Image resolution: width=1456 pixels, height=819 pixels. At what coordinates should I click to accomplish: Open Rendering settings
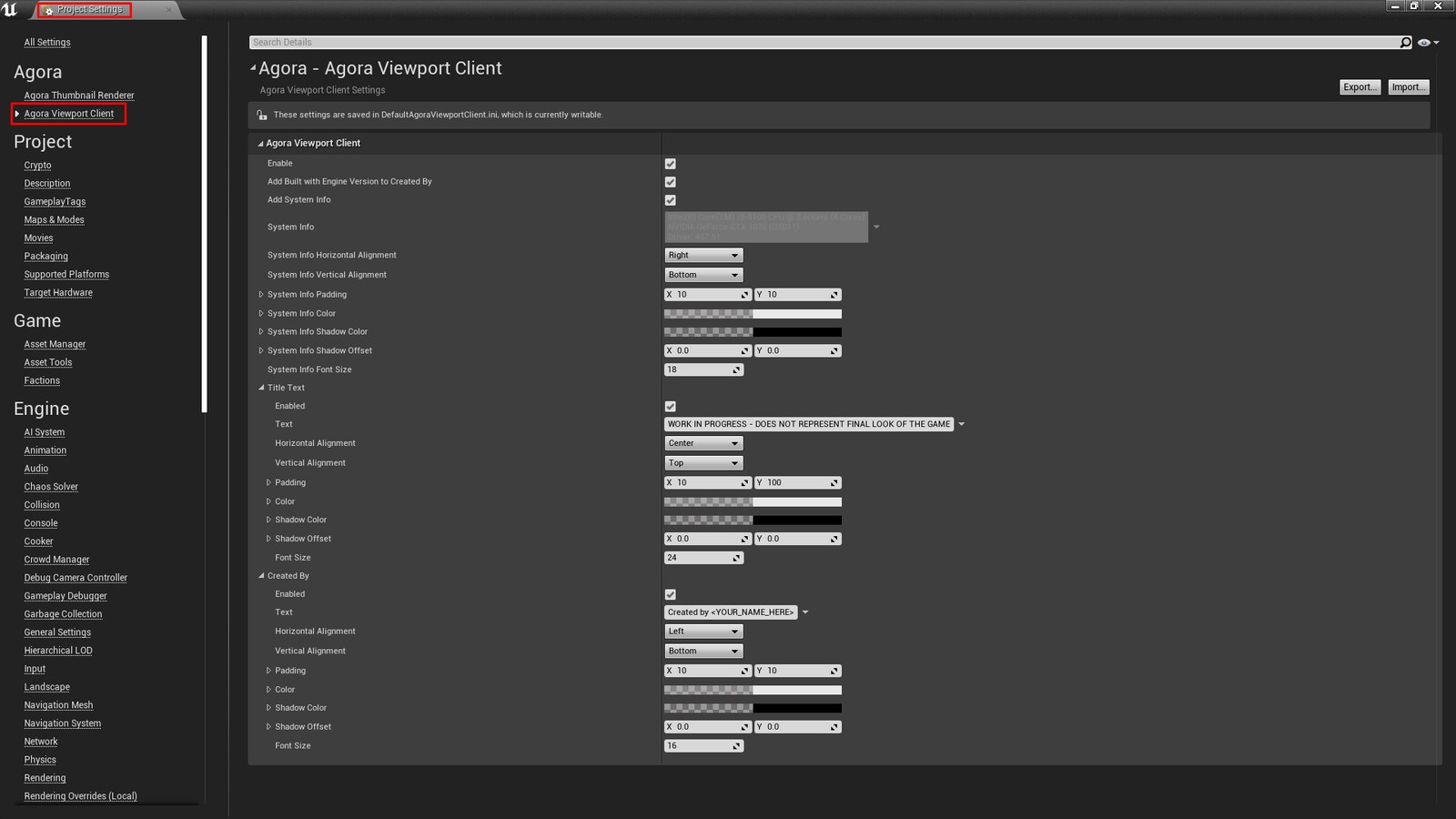pos(45,779)
